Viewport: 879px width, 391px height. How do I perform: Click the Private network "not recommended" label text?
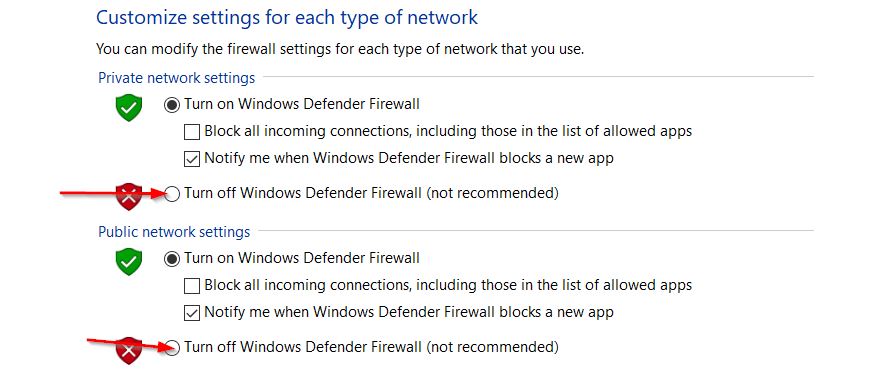[x=492, y=194]
